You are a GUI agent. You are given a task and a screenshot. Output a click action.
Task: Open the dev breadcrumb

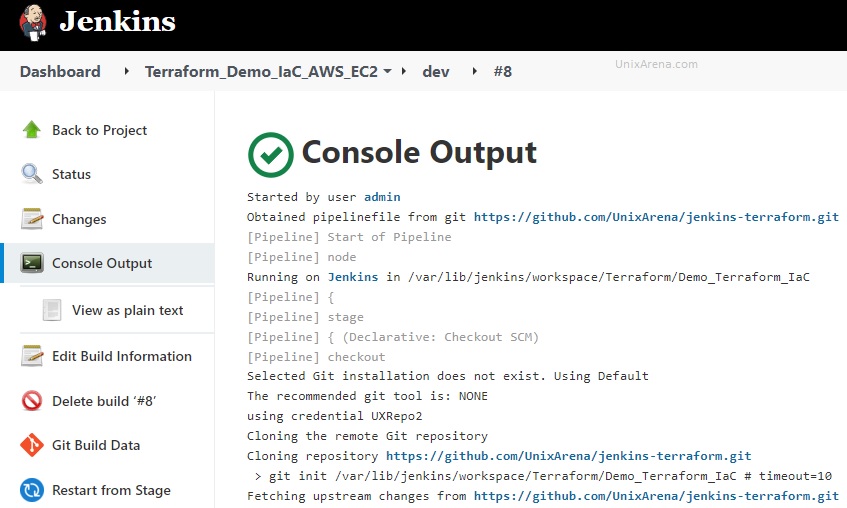tap(435, 71)
